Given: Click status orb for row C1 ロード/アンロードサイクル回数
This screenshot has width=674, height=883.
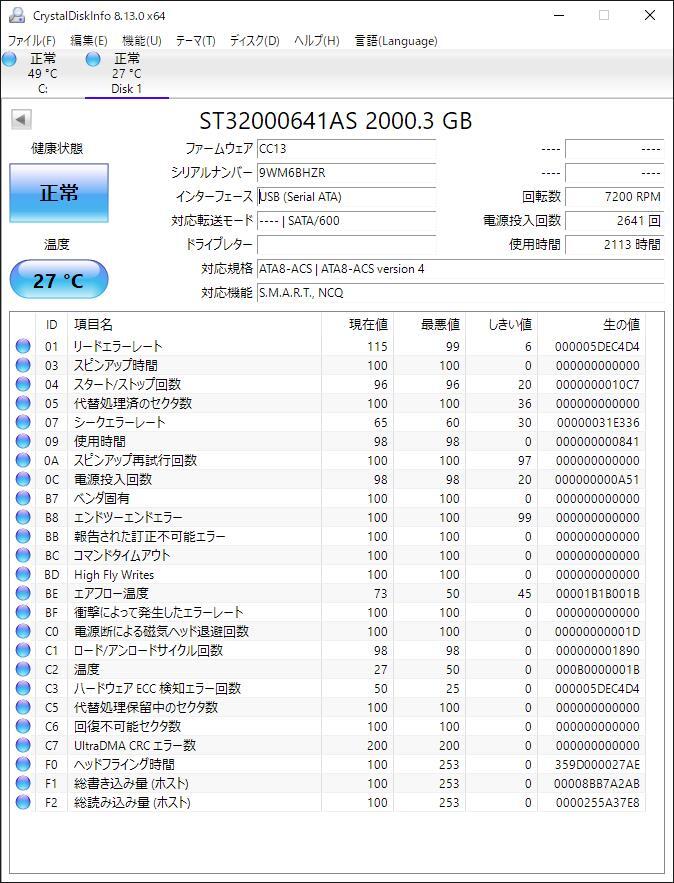Looking at the screenshot, I should [23, 650].
